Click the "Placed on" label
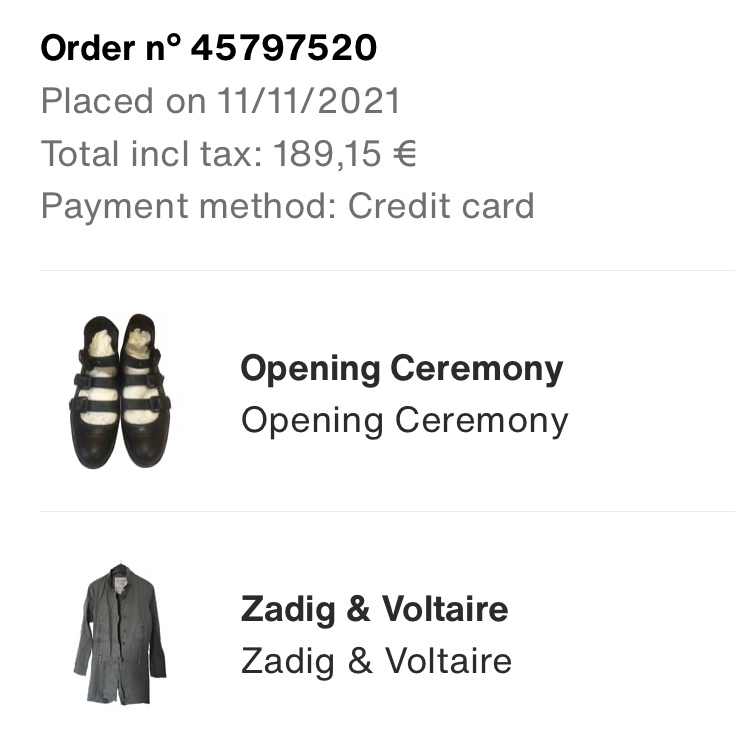The height and width of the screenshot is (749, 735). (x=124, y=101)
